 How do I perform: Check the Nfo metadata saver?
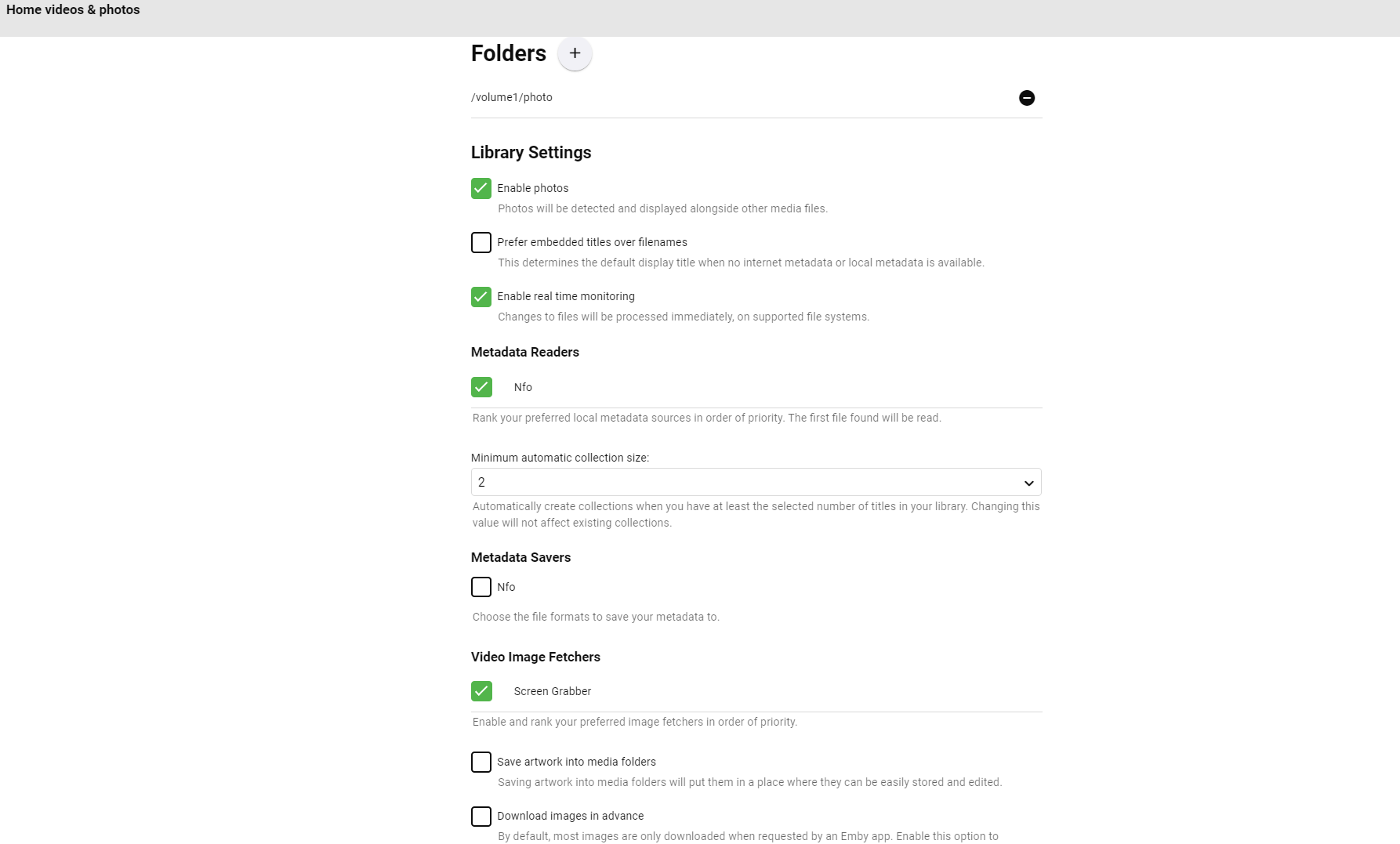pos(481,587)
